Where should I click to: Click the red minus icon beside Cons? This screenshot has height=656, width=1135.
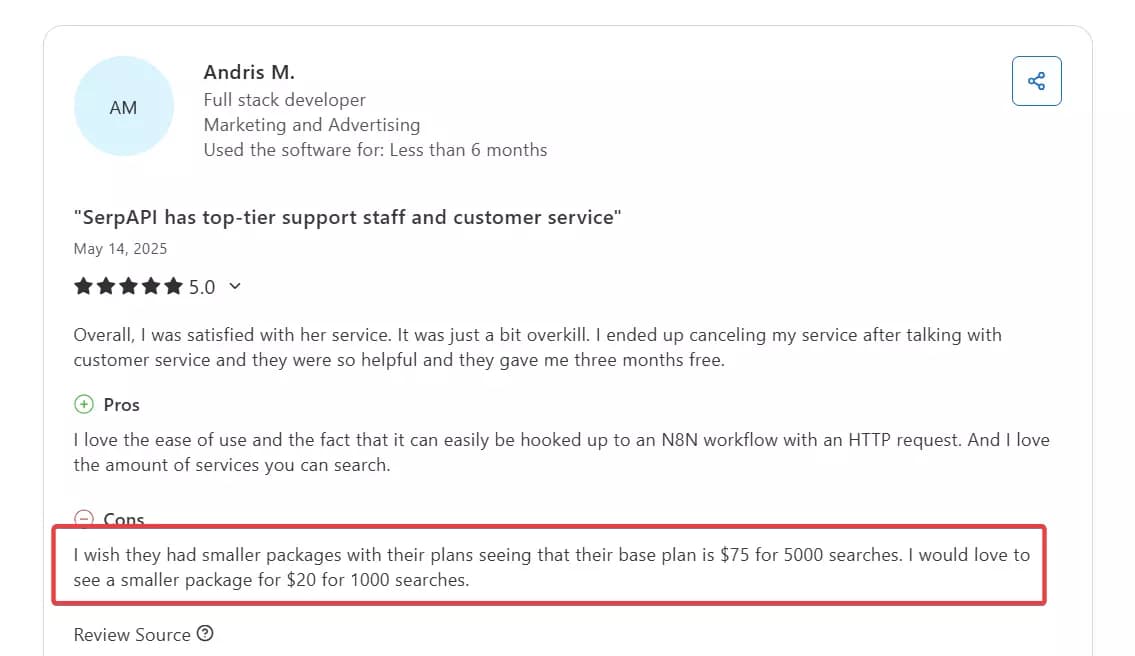tap(84, 518)
